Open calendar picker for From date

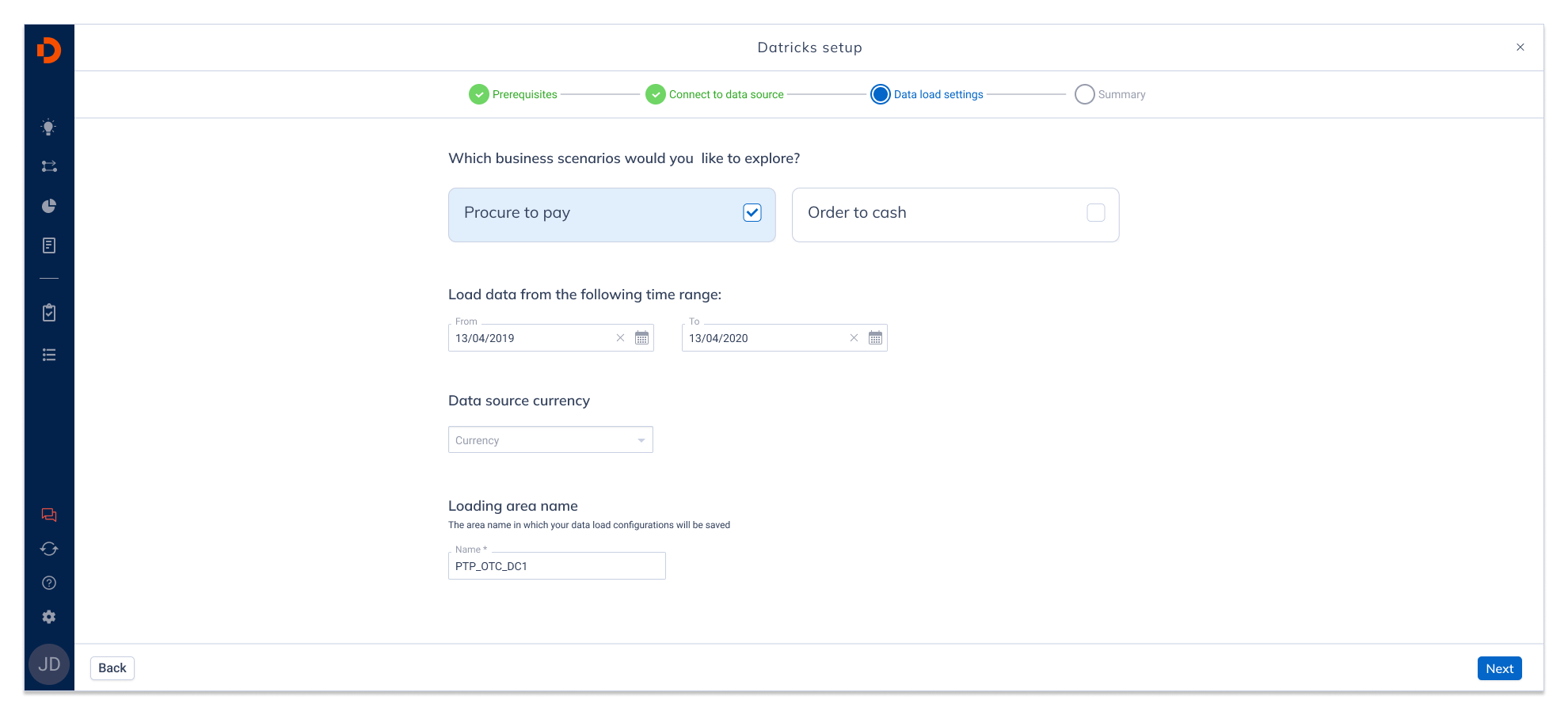pyautogui.click(x=641, y=338)
